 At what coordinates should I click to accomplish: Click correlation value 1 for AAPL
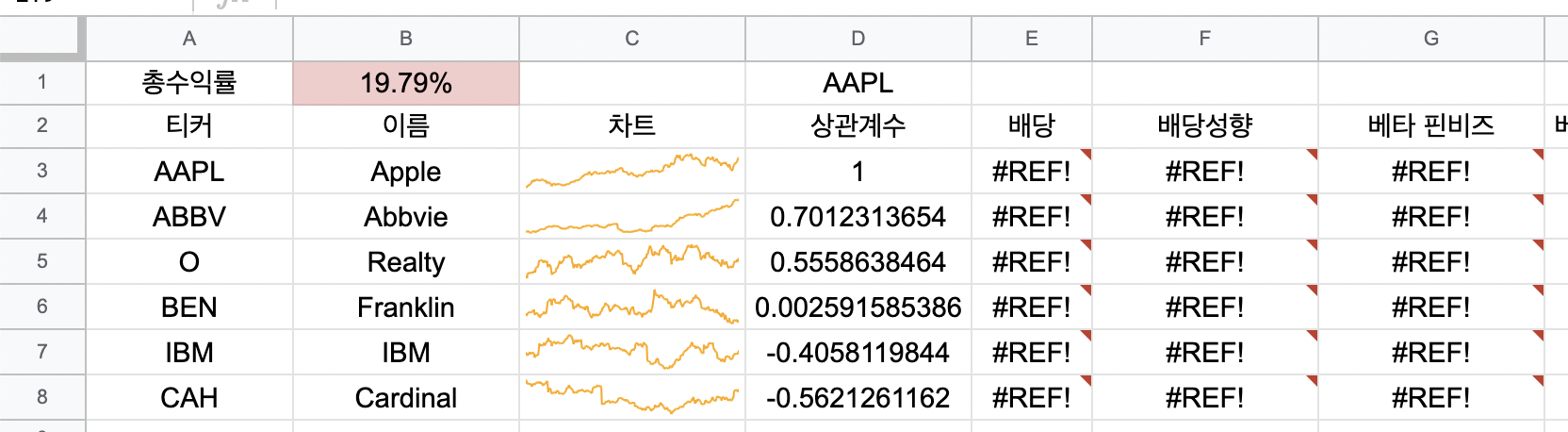pos(858,171)
